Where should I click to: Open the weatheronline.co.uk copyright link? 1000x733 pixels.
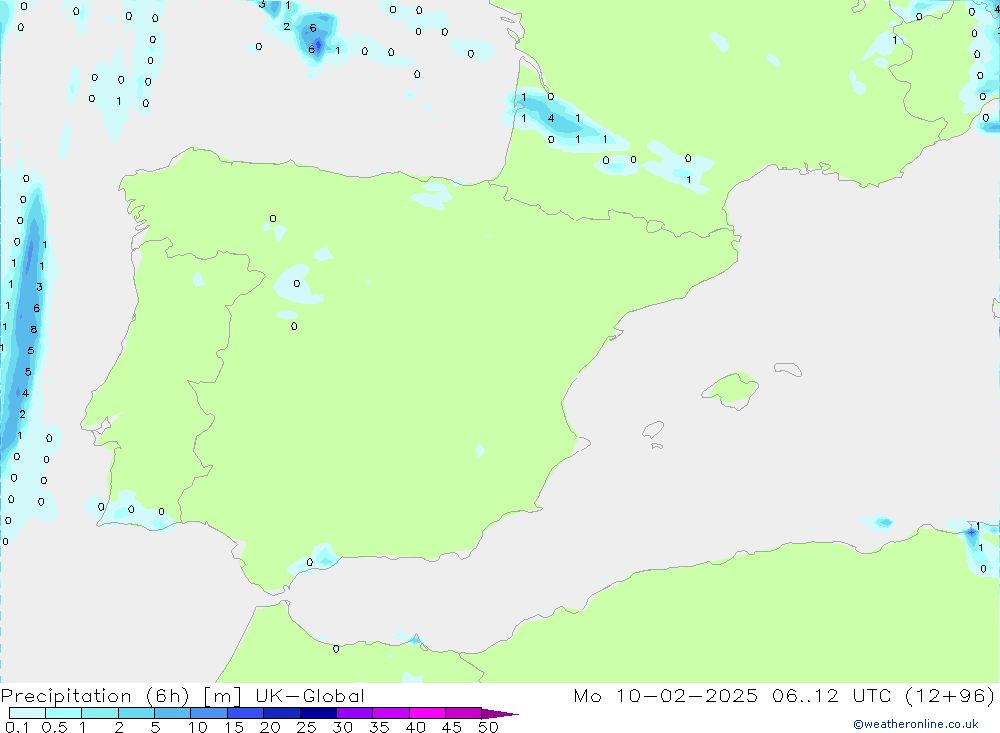point(916,724)
